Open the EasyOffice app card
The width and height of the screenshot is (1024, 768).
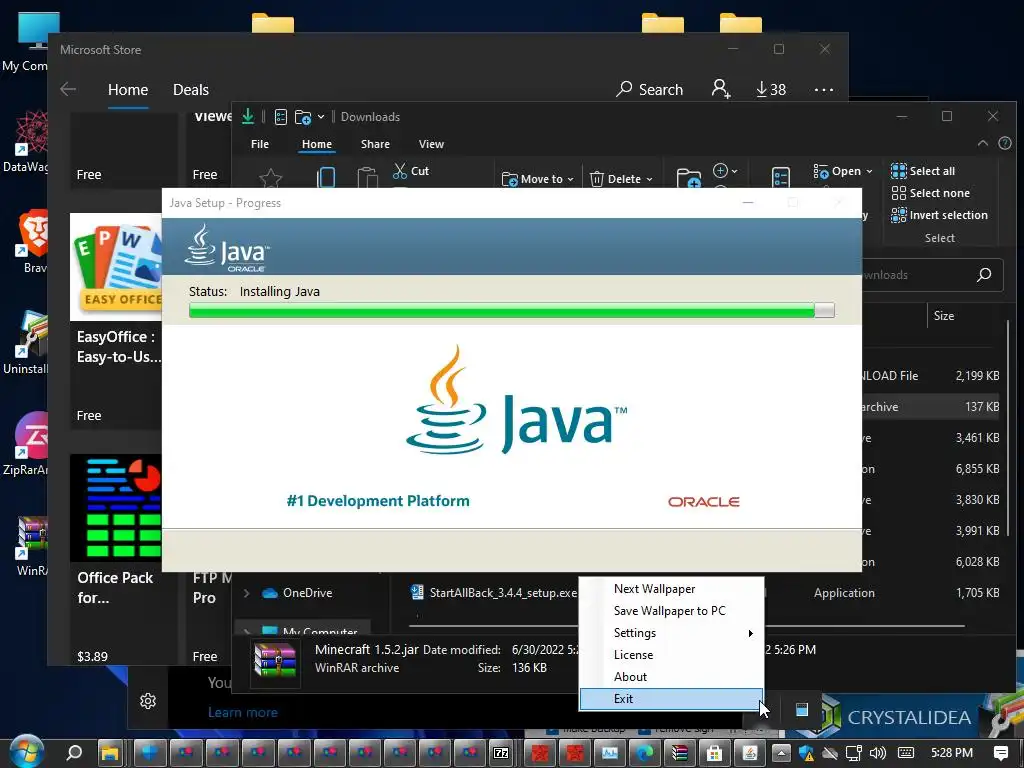[x=116, y=320]
